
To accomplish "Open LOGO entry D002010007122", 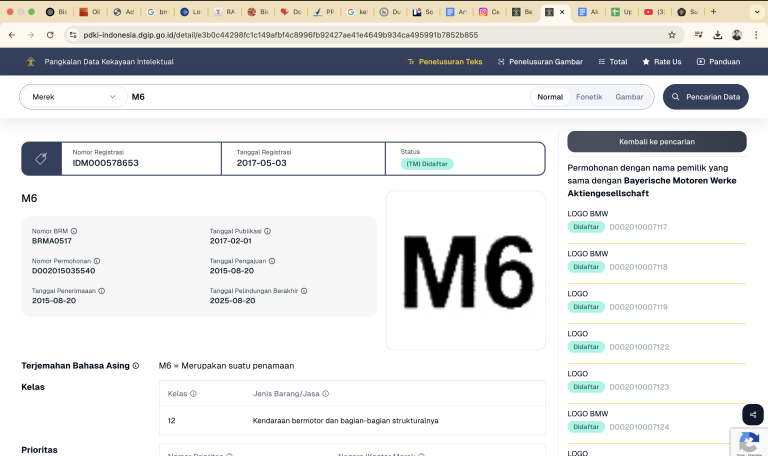I will [657, 341].
